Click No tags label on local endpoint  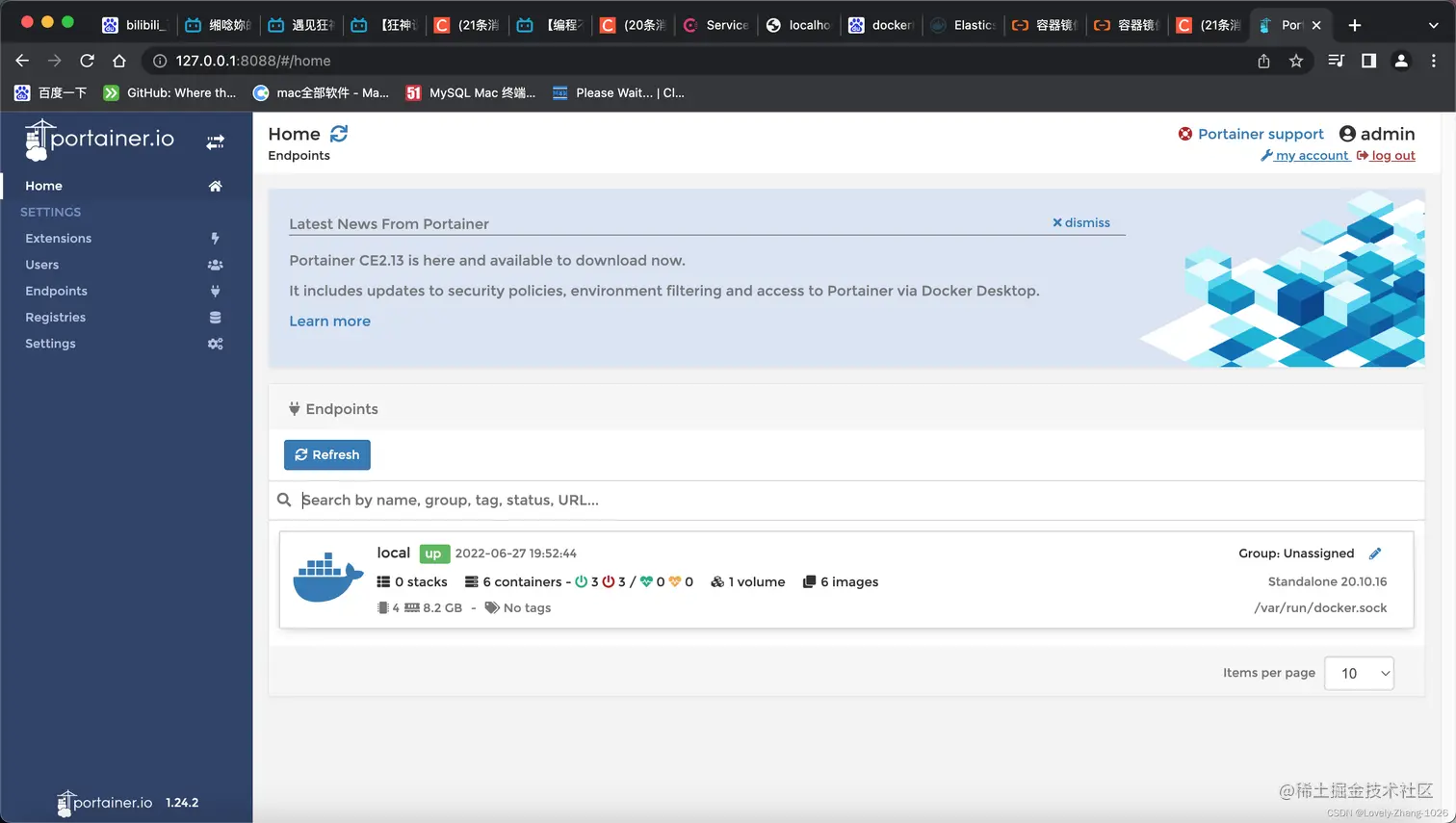[518, 608]
